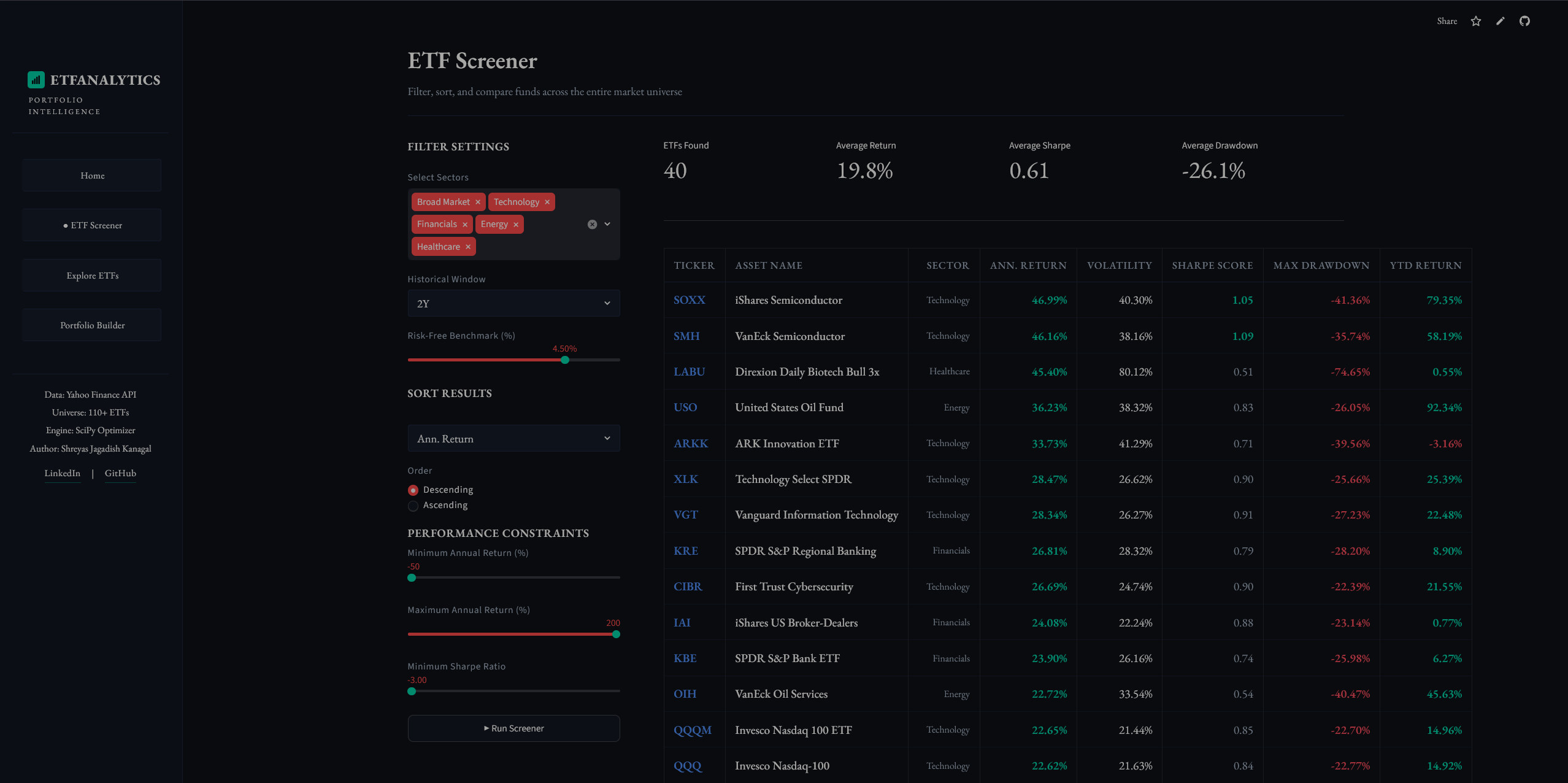Screen dimensions: 1568x783
Task: Click the 79.35% YTD return value
Action: pos(1444,300)
